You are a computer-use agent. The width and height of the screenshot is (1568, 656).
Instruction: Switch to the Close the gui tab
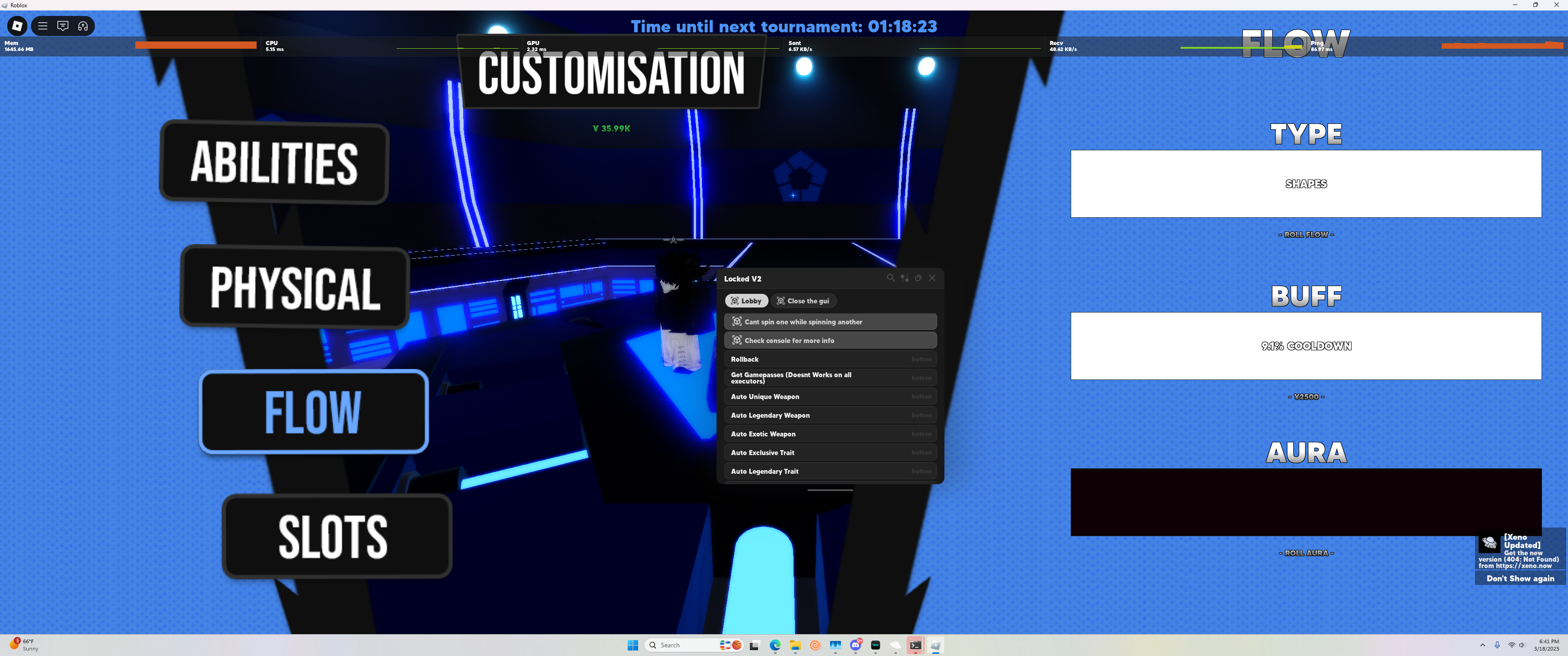(x=803, y=301)
